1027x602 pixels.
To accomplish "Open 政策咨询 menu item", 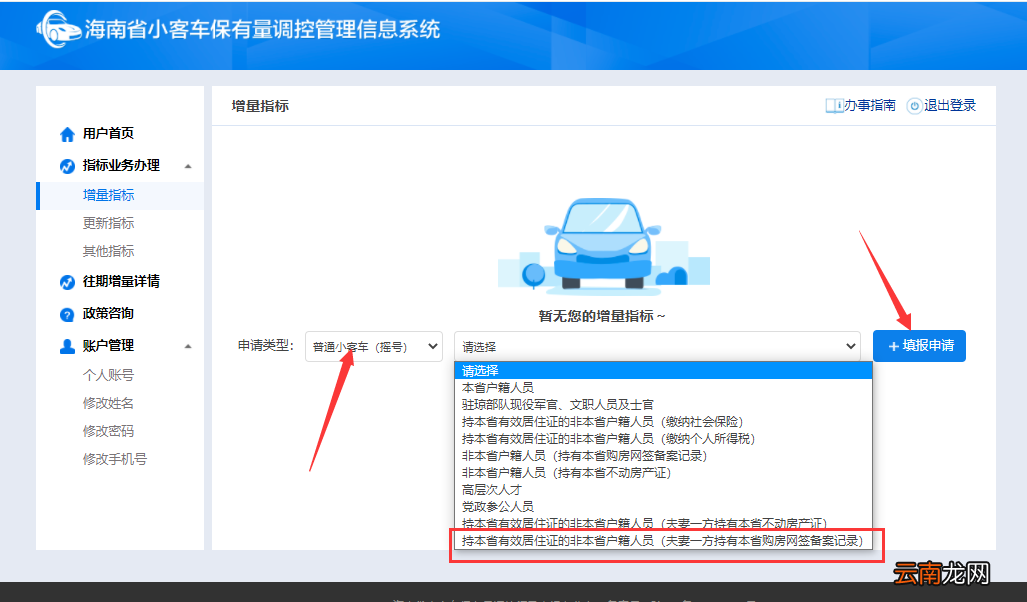I will point(108,314).
